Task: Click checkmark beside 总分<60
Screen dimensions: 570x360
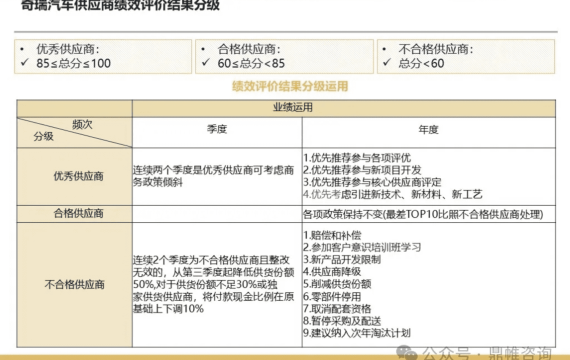Action: 387,63
